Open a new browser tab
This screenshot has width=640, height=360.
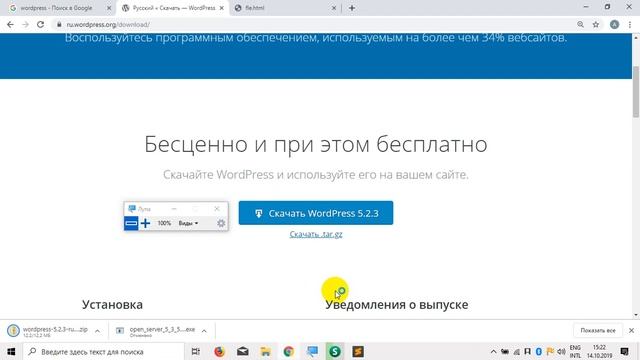point(352,8)
